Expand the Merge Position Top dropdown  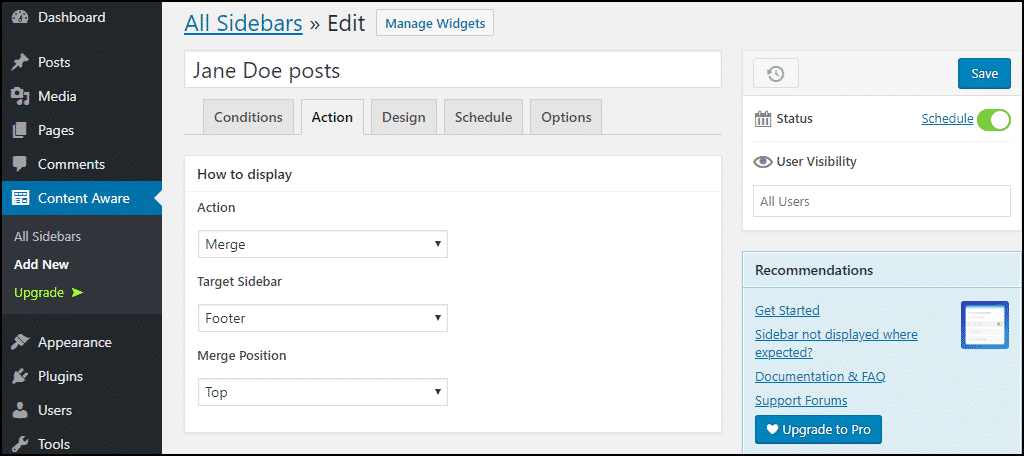322,392
